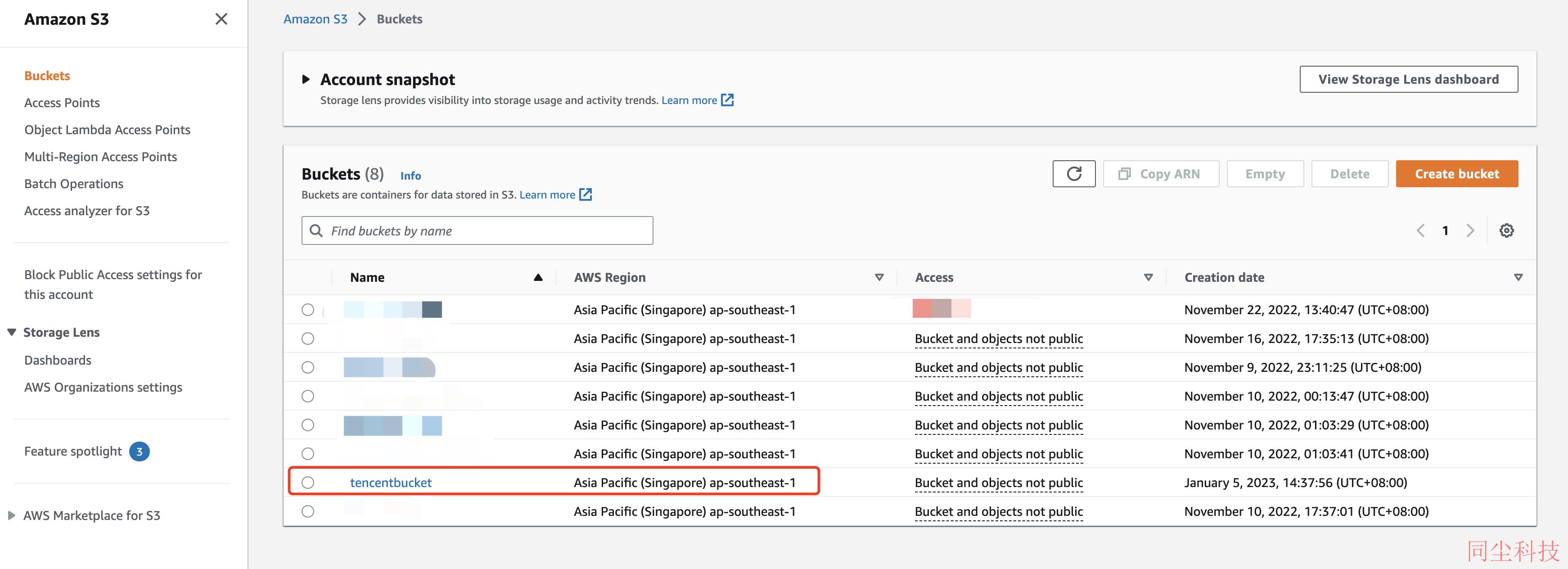Open Access analyzer for S3

[87, 211]
